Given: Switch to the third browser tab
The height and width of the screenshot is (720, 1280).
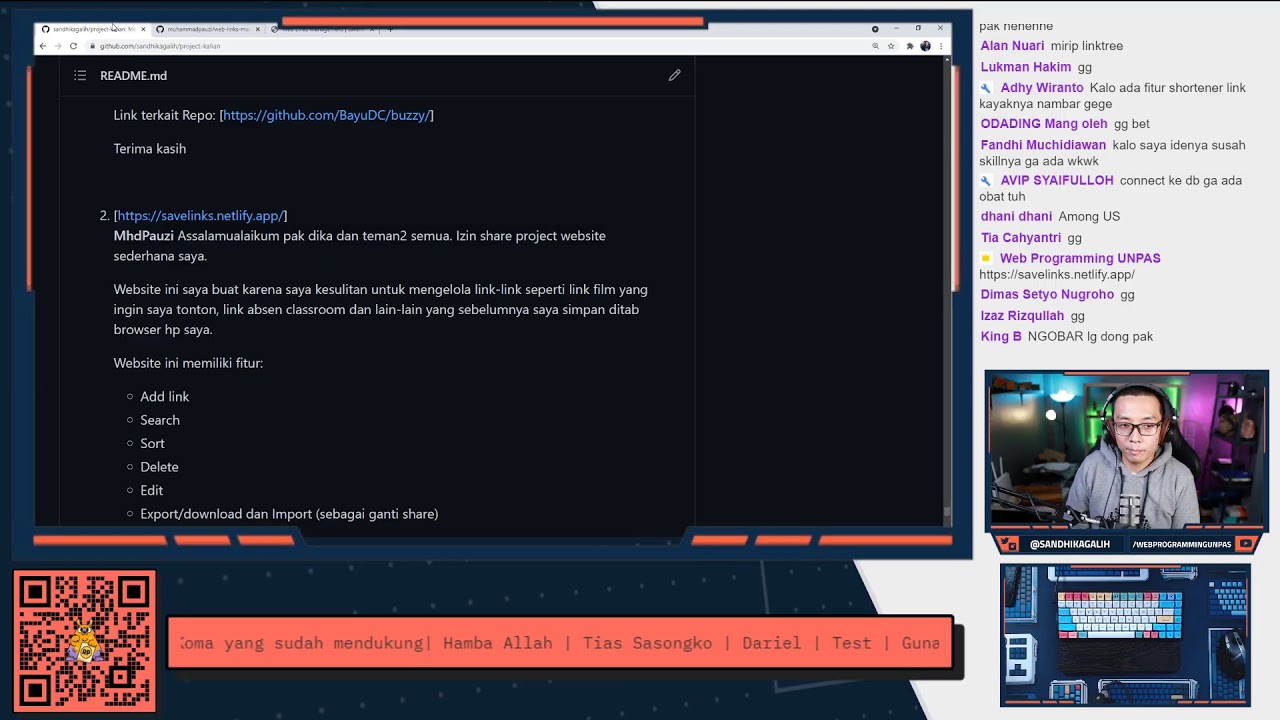Looking at the screenshot, I should pyautogui.click(x=323, y=29).
